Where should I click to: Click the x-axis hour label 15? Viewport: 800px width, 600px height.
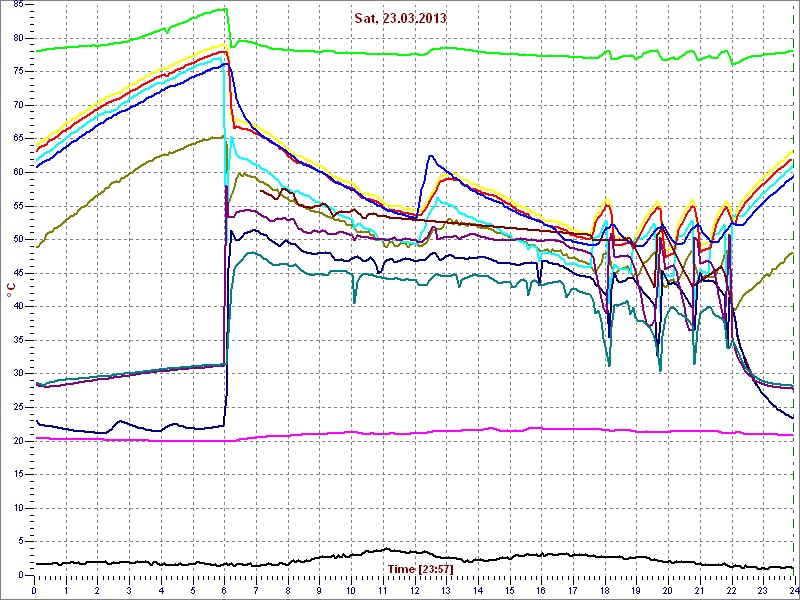pos(510,590)
